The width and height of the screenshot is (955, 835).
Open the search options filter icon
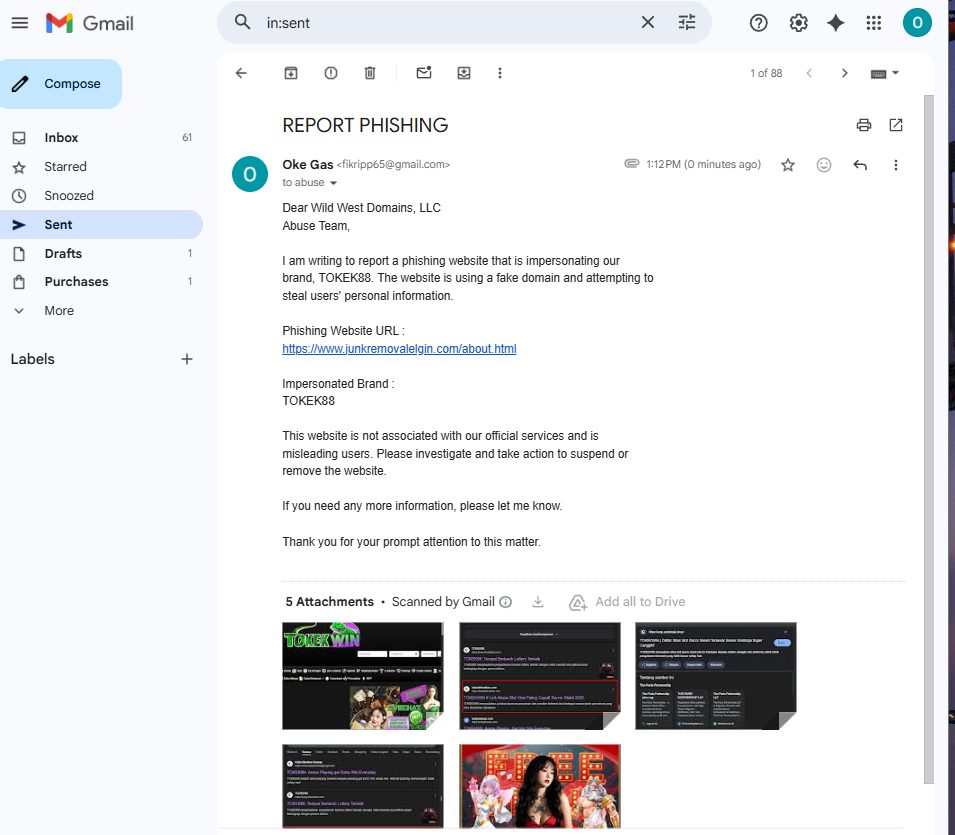(x=686, y=23)
